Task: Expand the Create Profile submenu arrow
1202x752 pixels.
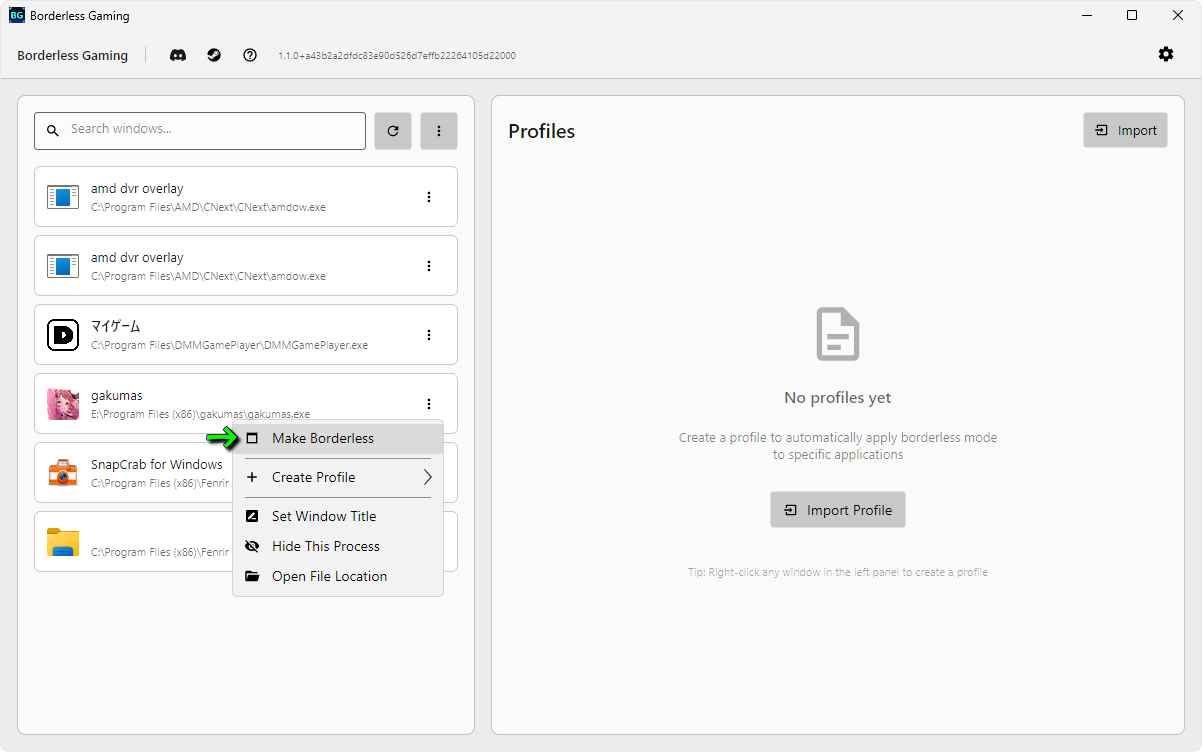Action: click(427, 477)
